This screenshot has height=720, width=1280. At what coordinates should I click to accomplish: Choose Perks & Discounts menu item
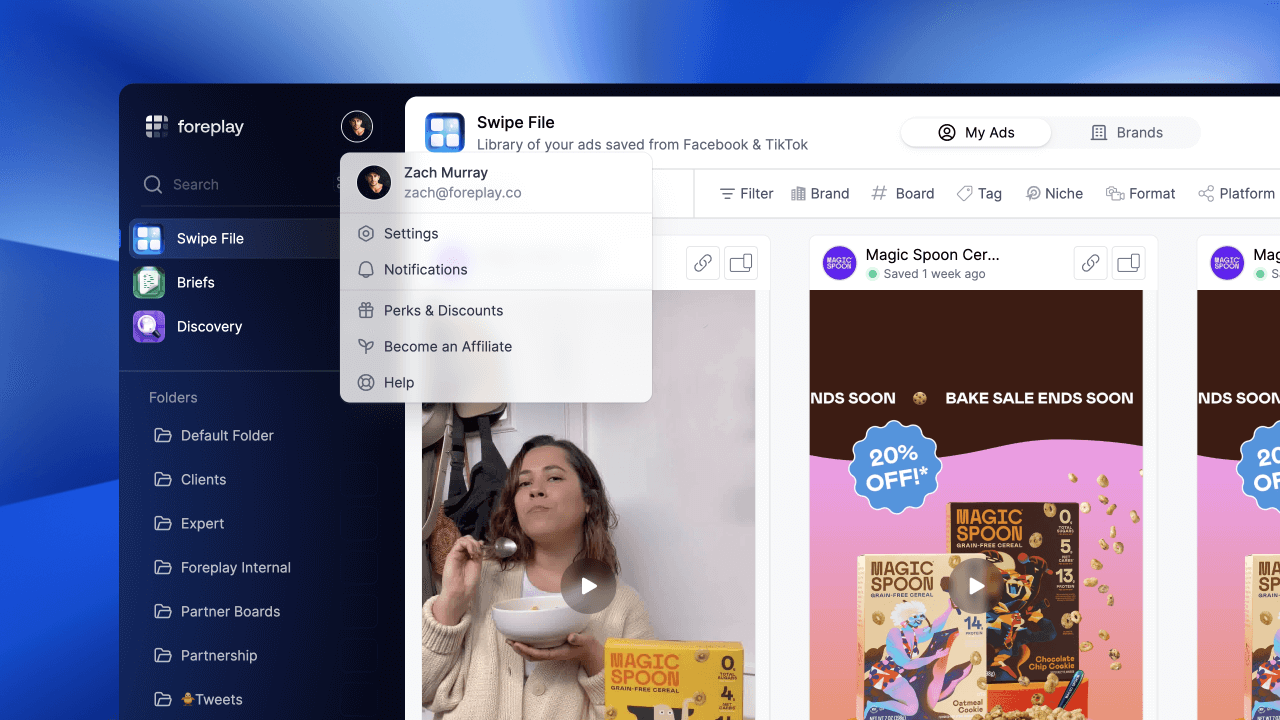(496, 311)
